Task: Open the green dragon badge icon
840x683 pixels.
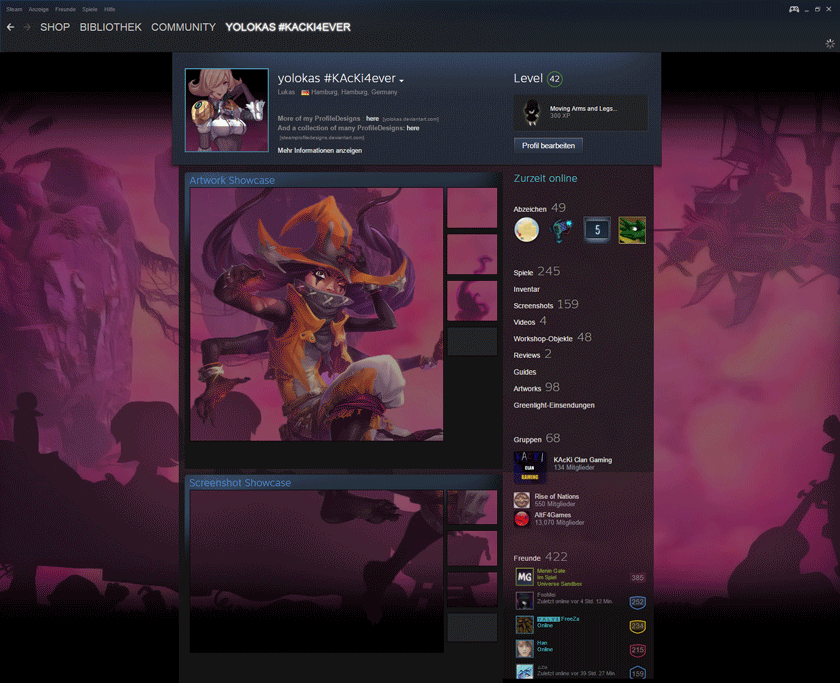Action: pos(632,230)
